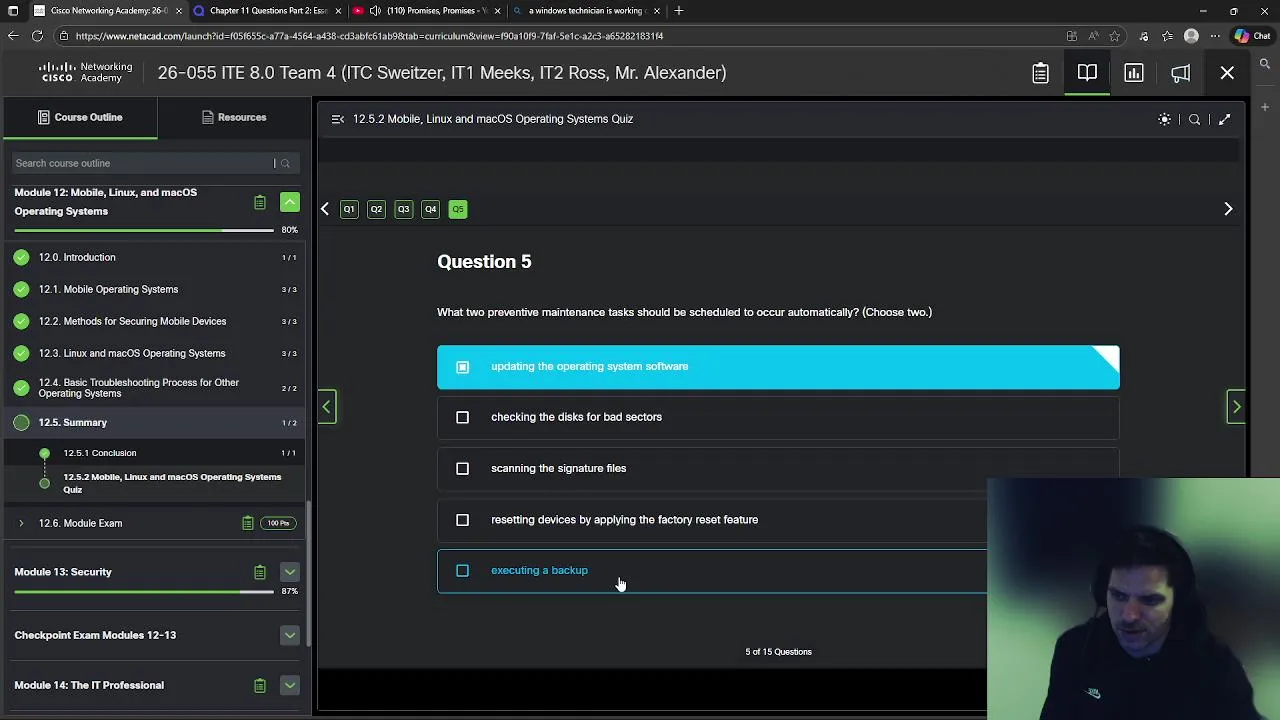Click the Cisco Networking Academy logo
1280x720 pixels.
pos(85,73)
